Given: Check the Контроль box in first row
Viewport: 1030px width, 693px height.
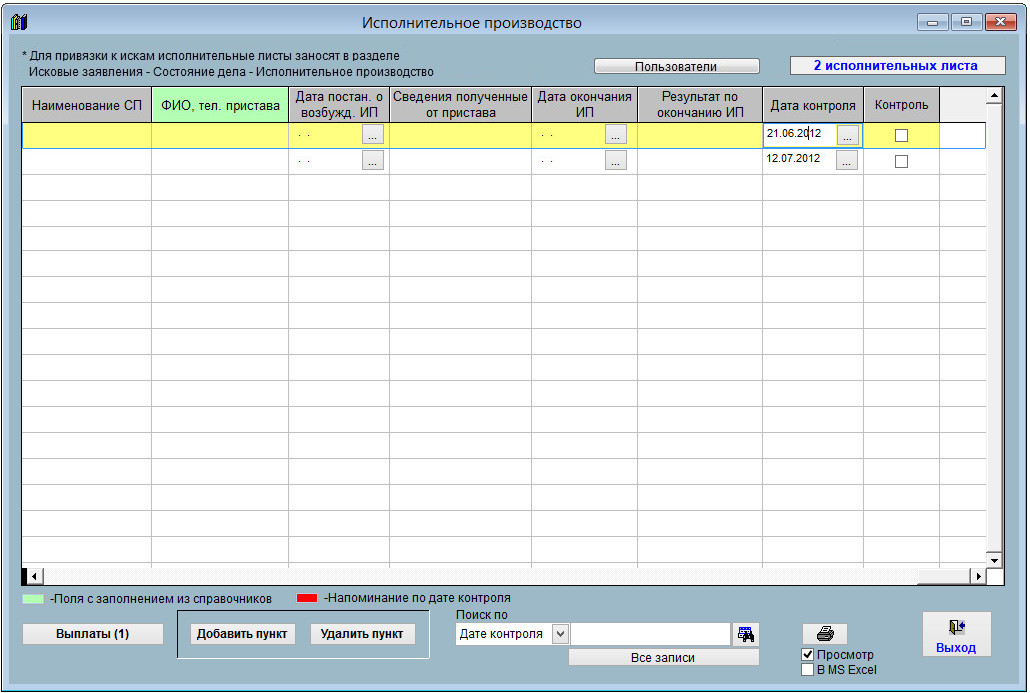Looking at the screenshot, I should 901,135.
